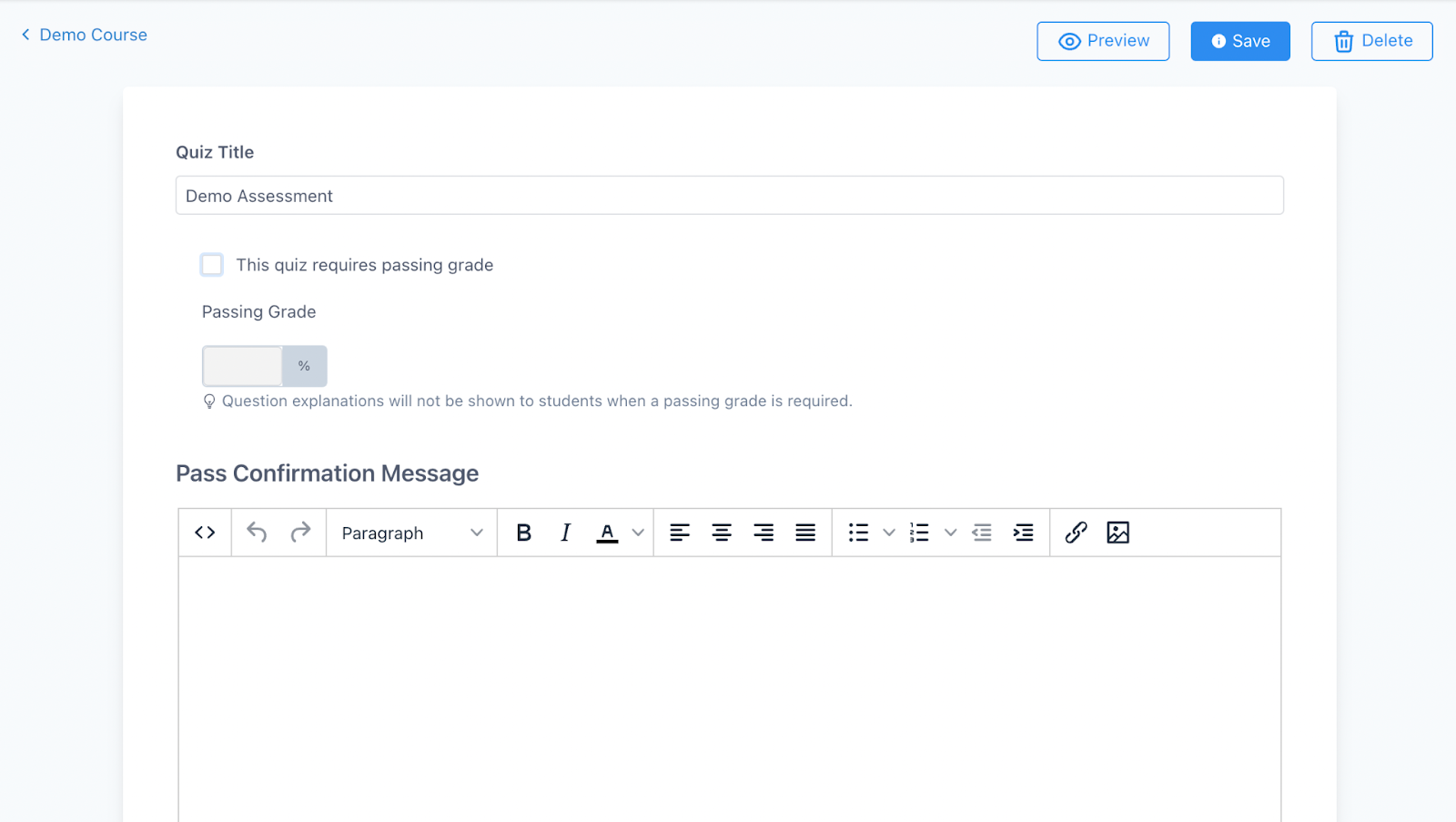
Task: Open the source code view icon
Action: 205,533
